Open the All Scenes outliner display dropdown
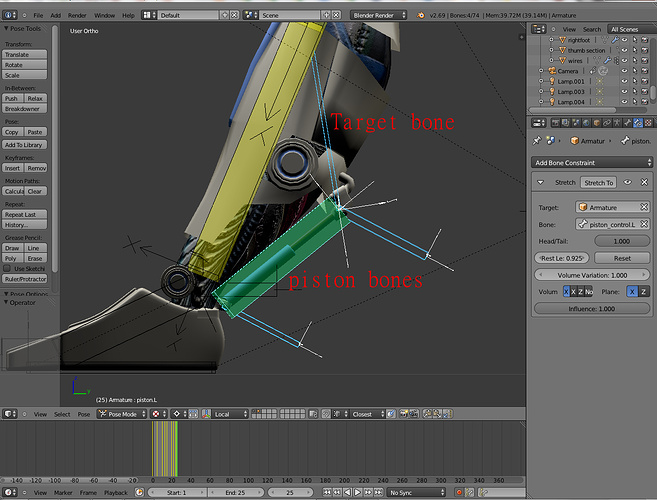The image size is (657, 500). (x=631, y=29)
